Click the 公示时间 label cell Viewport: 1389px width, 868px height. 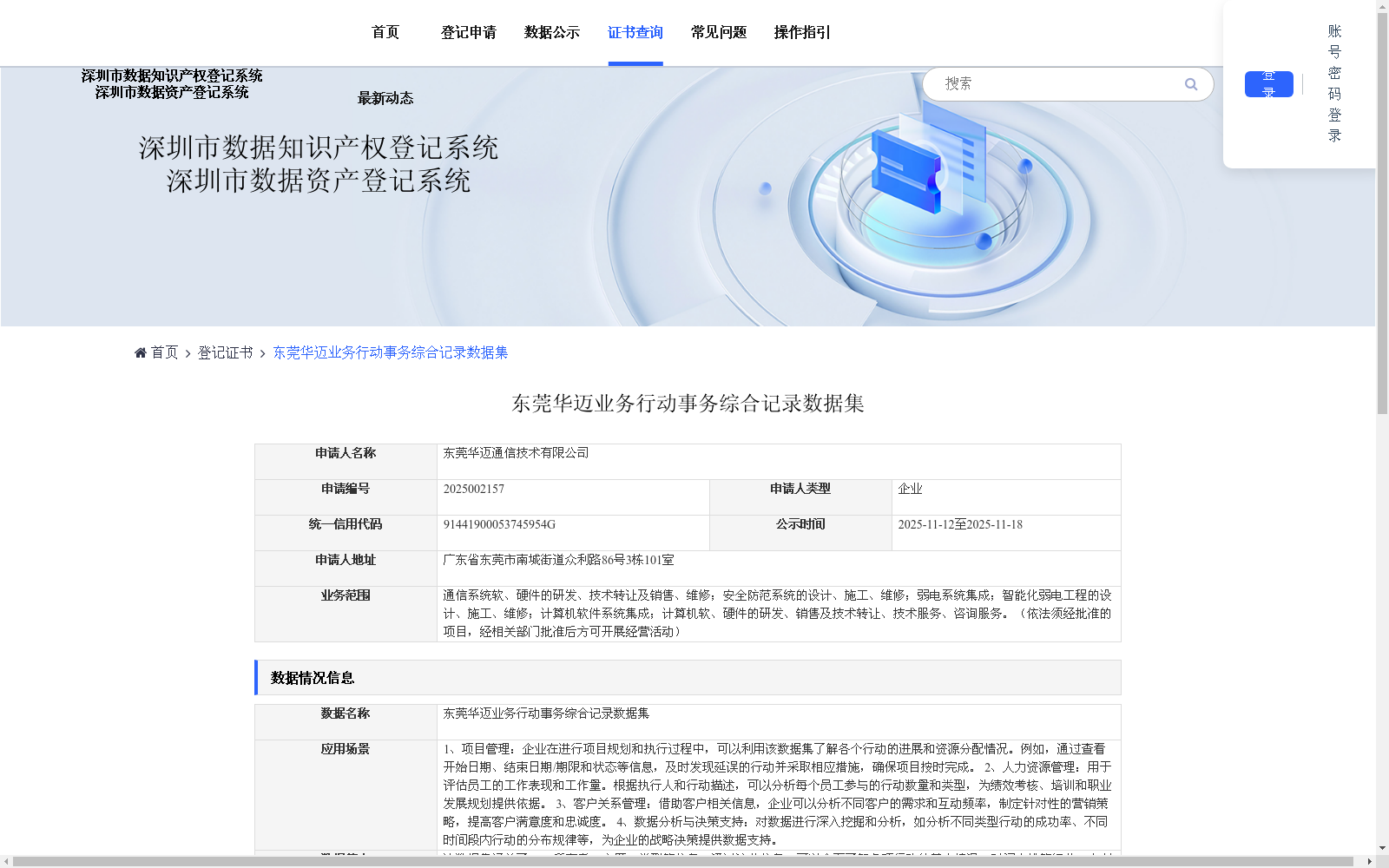point(800,533)
